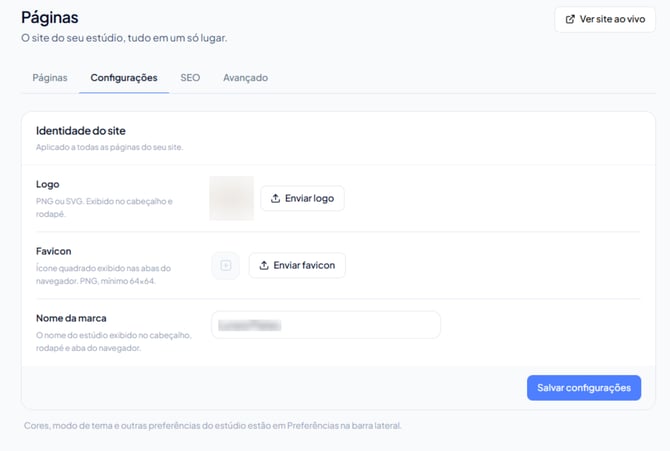Click the favicon placeholder image icon
Viewport: 670px width, 451px height.
click(x=226, y=265)
